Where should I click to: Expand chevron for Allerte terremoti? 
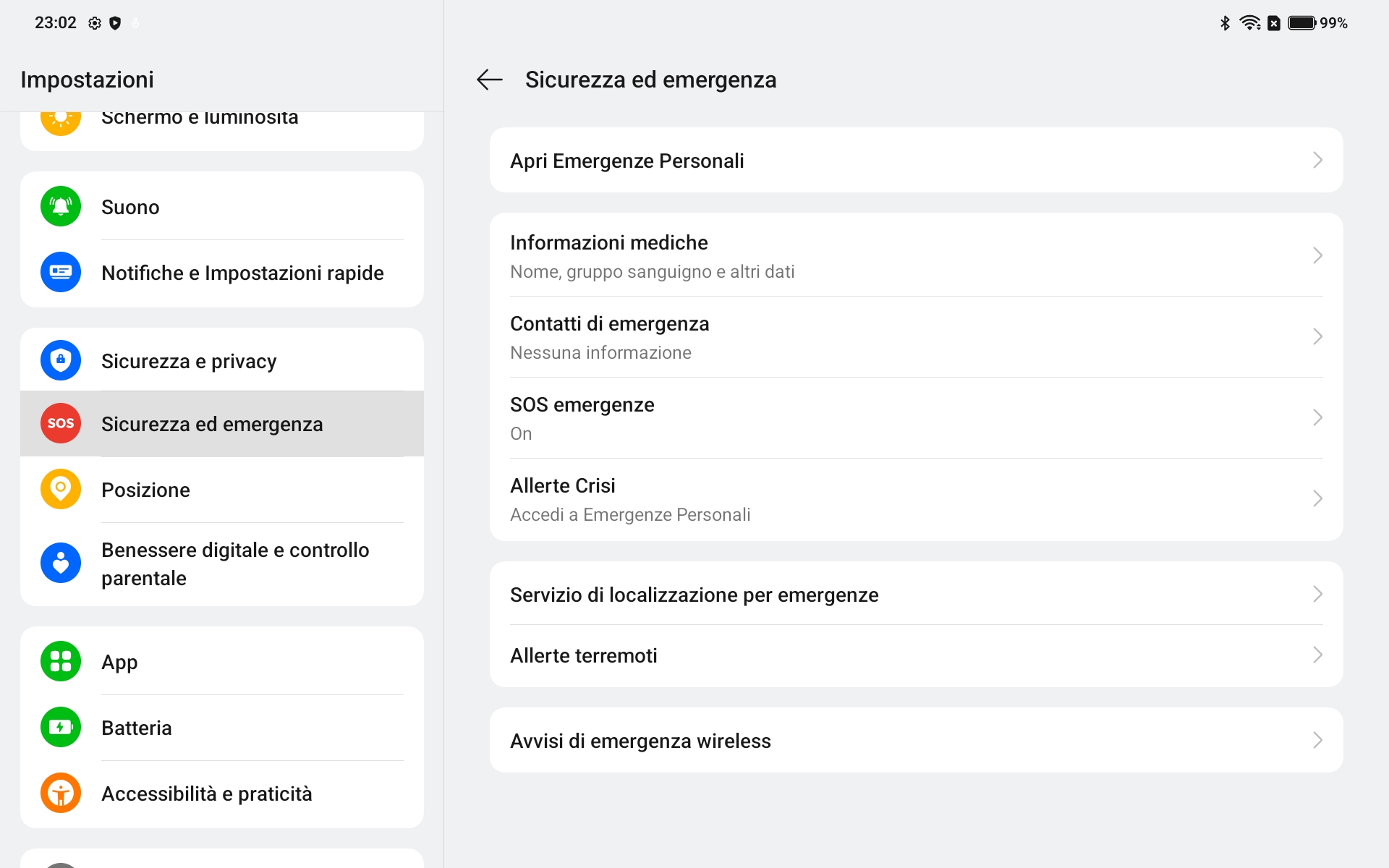click(x=1317, y=655)
